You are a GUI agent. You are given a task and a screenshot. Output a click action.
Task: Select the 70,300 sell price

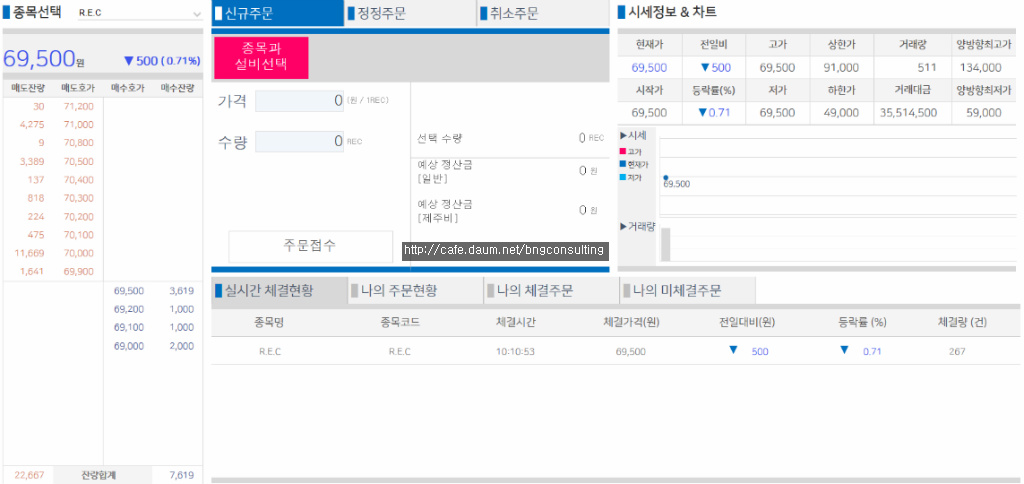point(78,198)
